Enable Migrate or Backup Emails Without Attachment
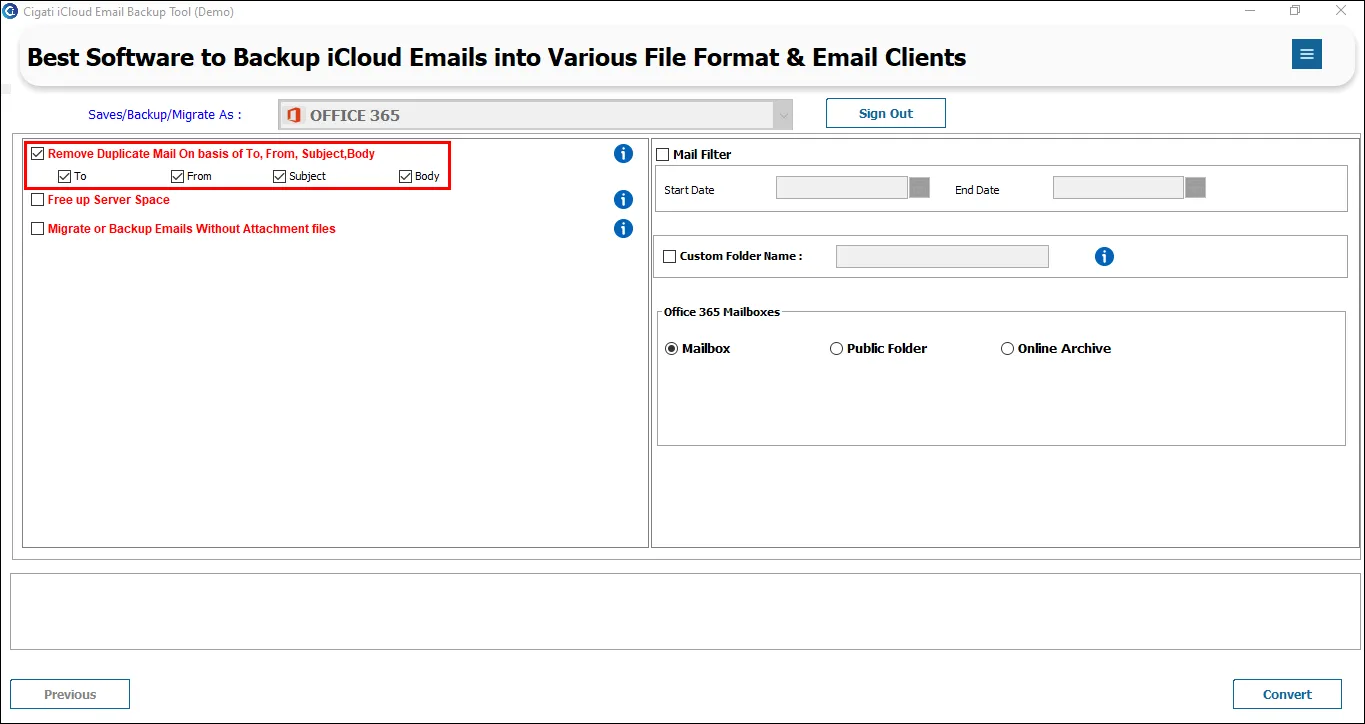This screenshot has height=724, width=1365. [x=38, y=229]
